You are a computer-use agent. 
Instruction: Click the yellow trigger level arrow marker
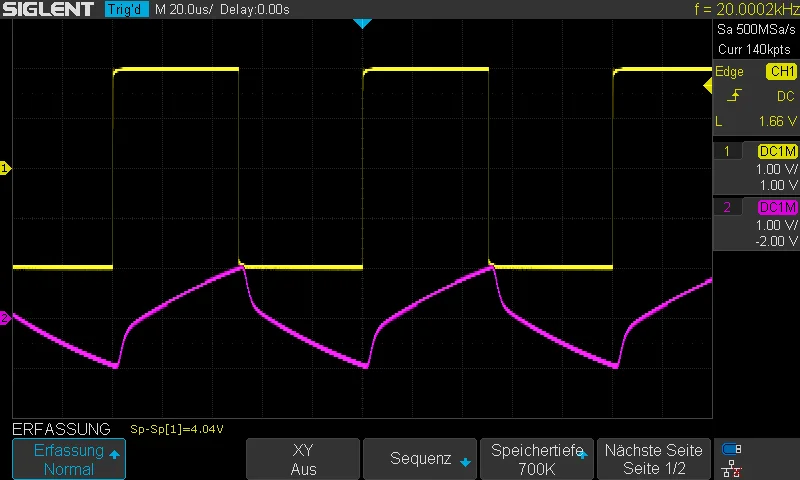pos(708,86)
